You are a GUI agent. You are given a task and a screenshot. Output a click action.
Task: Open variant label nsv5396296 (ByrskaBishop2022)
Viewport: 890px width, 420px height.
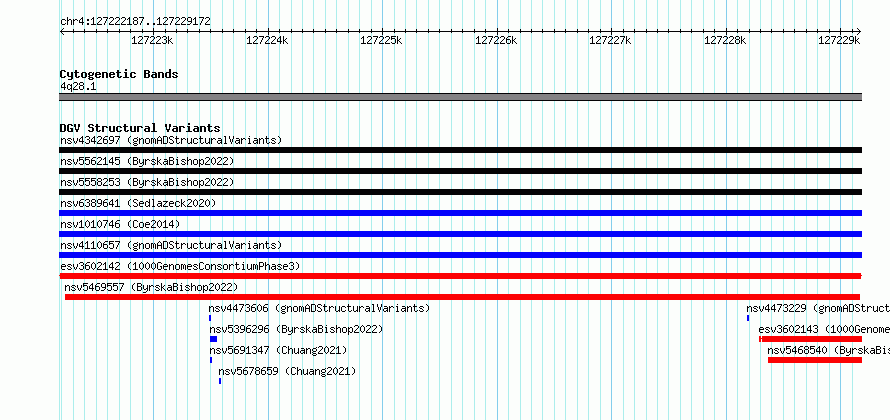(296, 329)
